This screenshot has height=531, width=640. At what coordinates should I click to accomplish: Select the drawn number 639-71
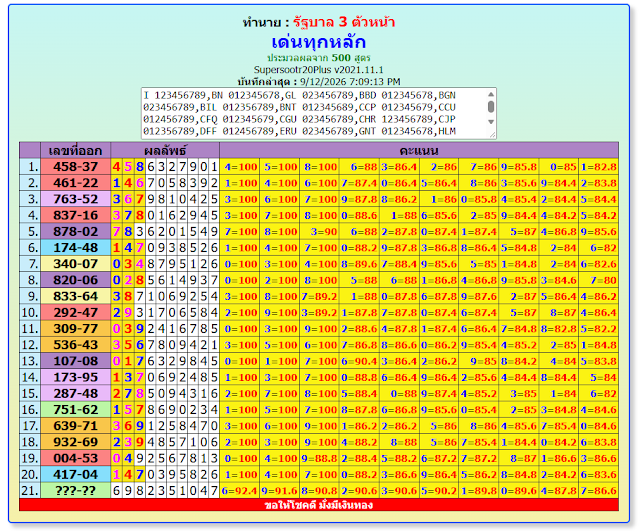tap(76, 426)
